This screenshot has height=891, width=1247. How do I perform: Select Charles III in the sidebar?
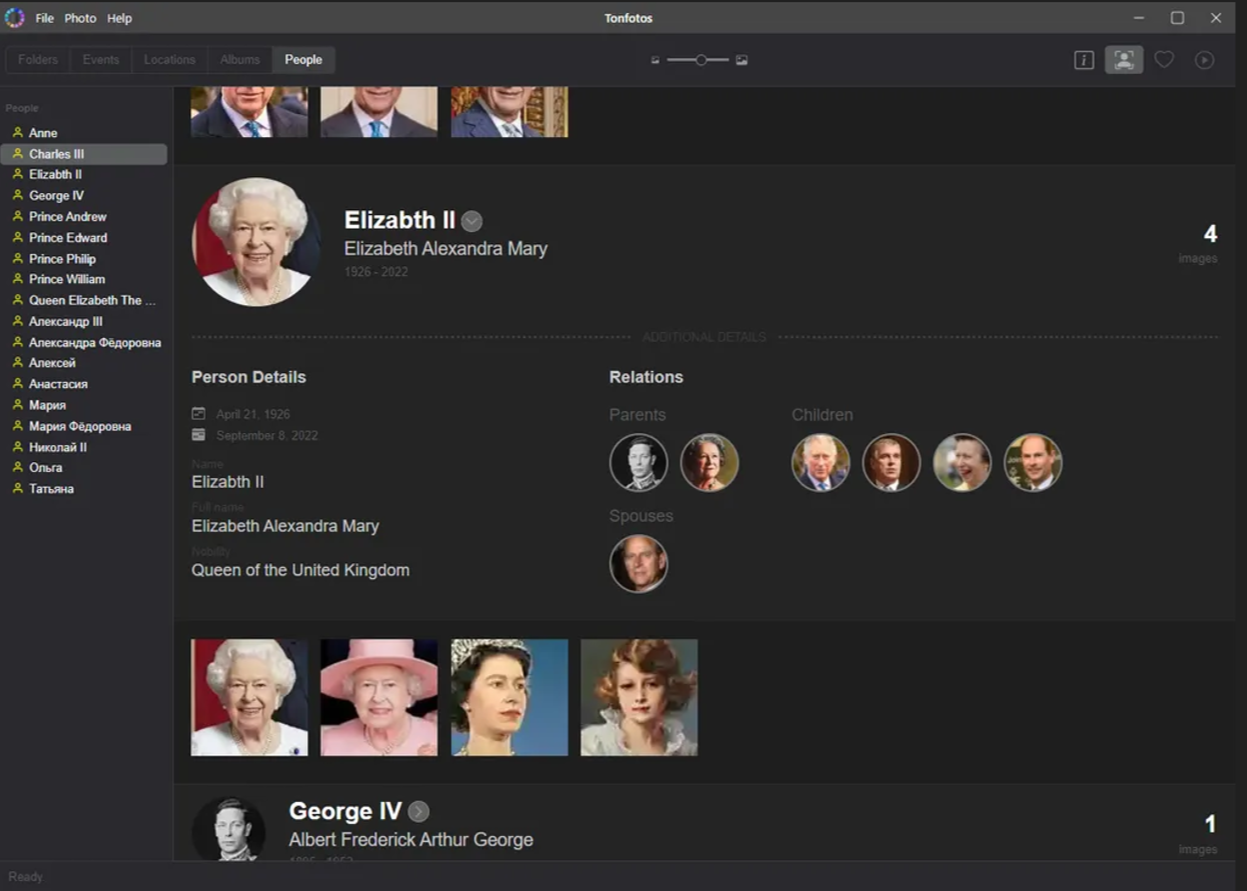84,154
